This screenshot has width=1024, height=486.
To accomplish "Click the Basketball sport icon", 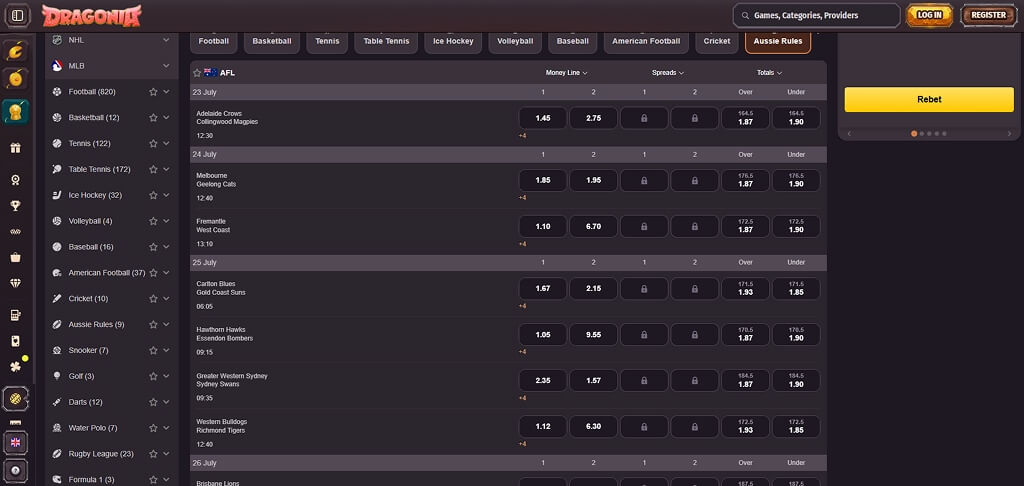I will 57,118.
